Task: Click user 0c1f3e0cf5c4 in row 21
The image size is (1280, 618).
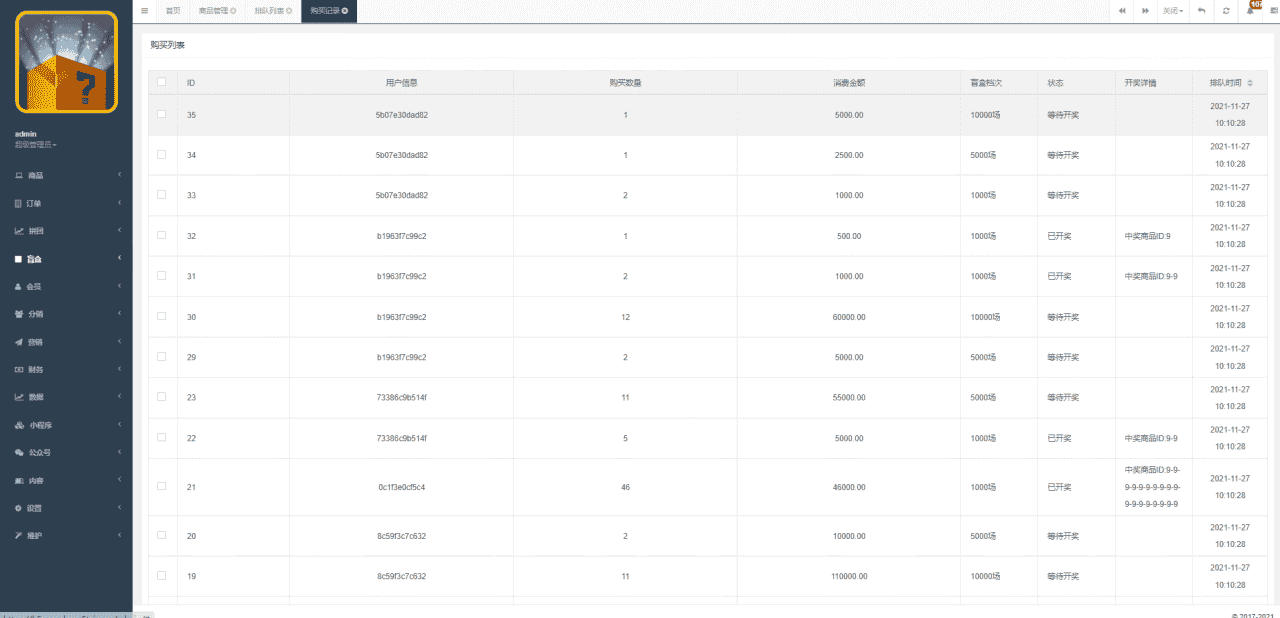Action: [x=401, y=487]
